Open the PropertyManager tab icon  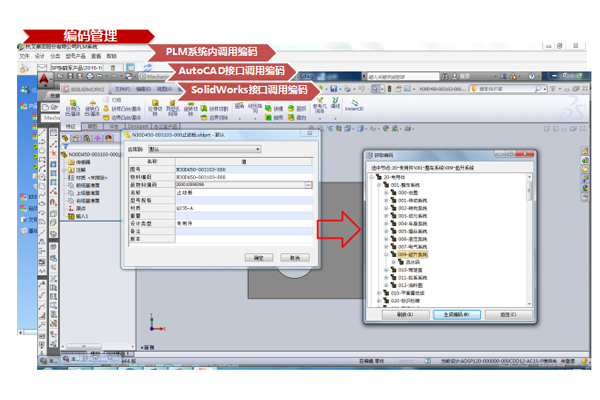point(76,138)
